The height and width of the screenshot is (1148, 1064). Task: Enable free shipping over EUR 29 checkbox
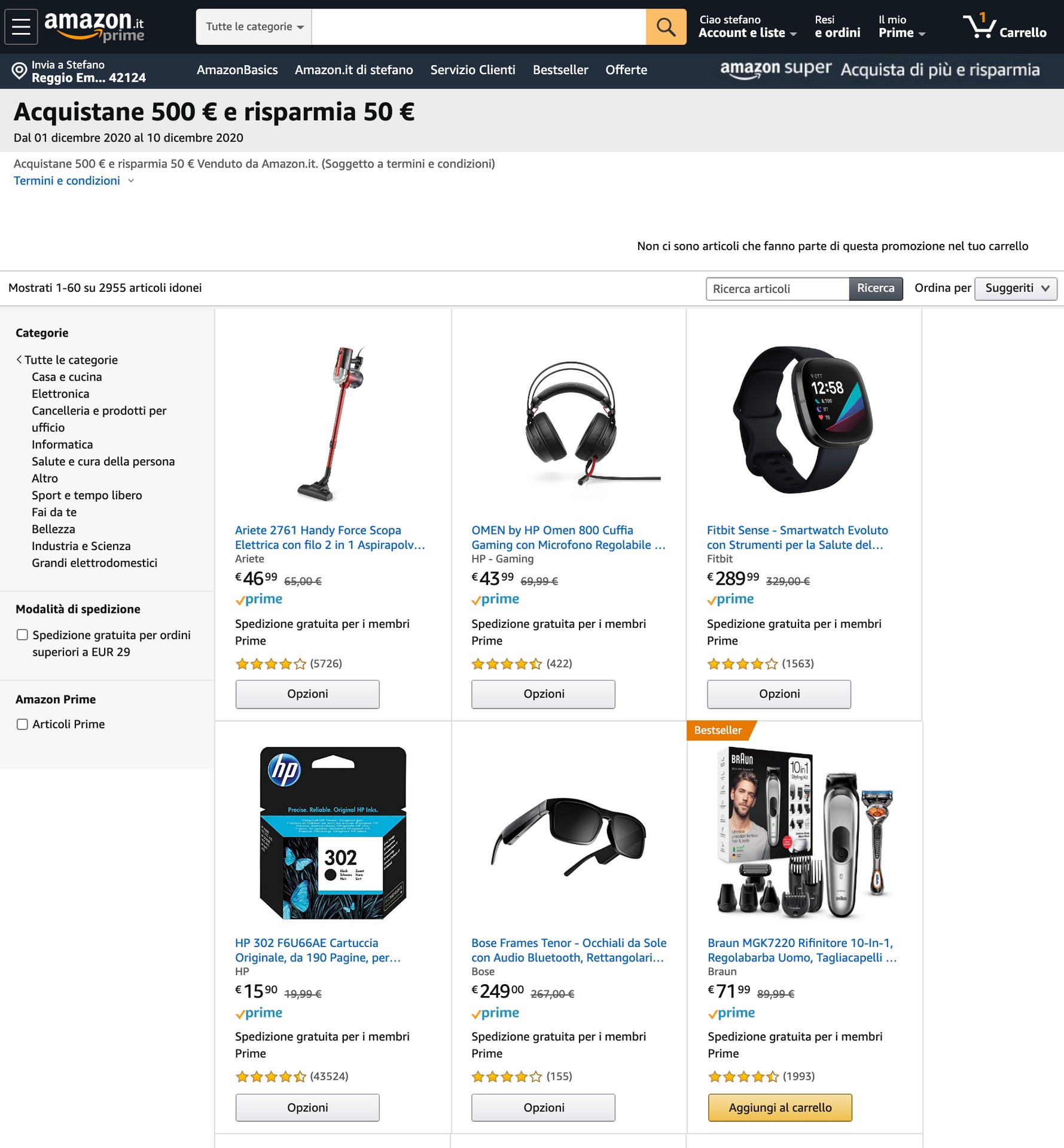coord(22,635)
